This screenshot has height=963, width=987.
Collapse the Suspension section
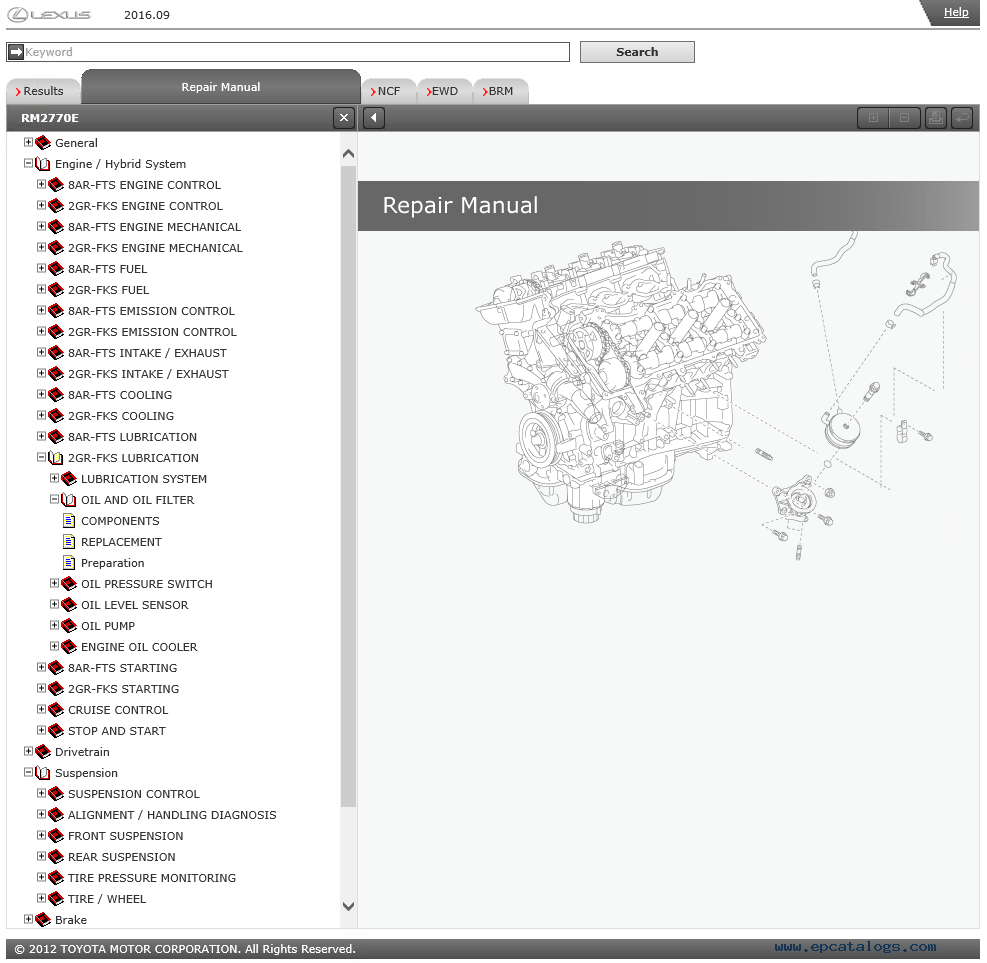tap(28, 772)
